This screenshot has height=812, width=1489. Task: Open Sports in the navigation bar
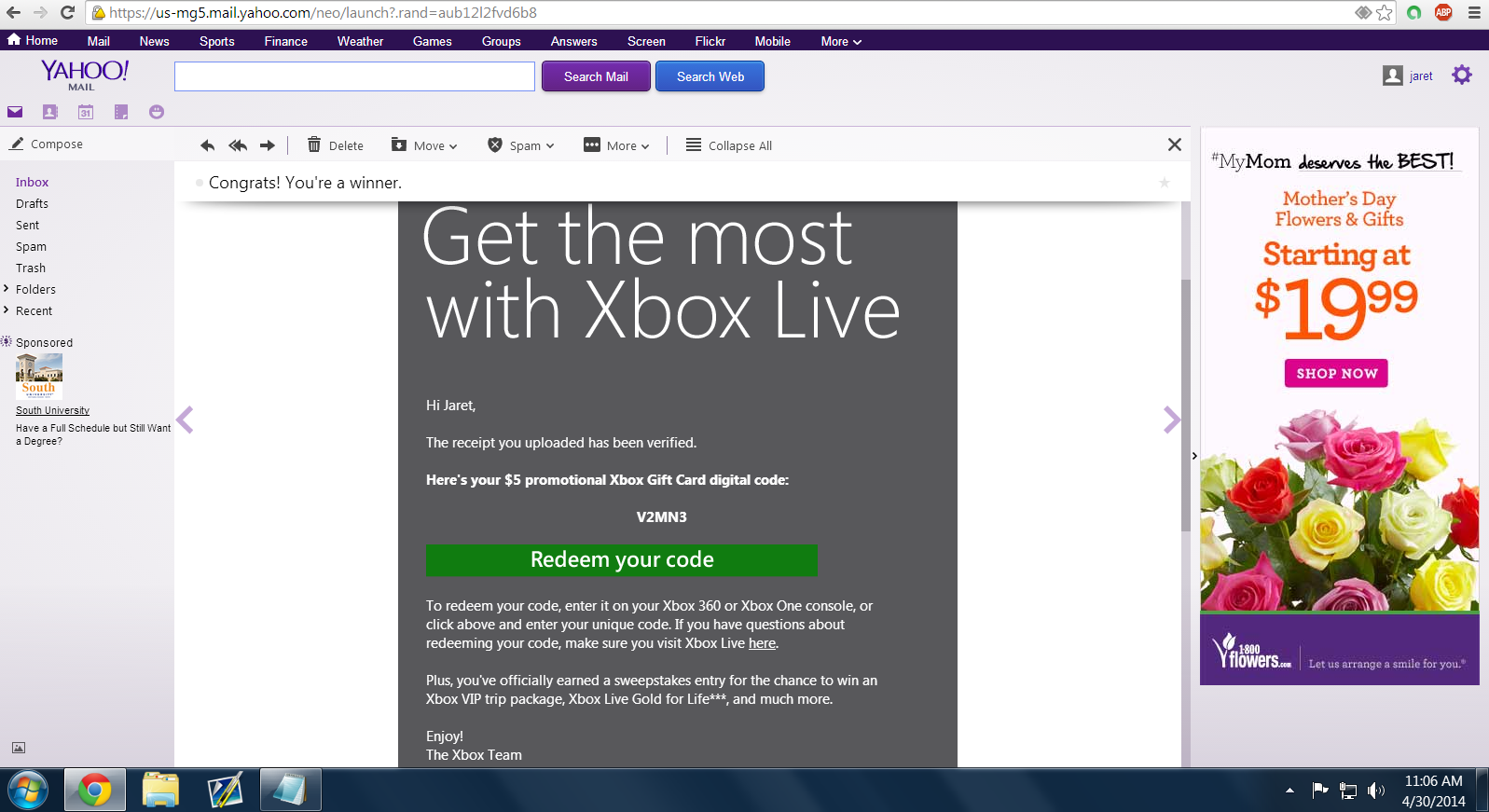(217, 41)
